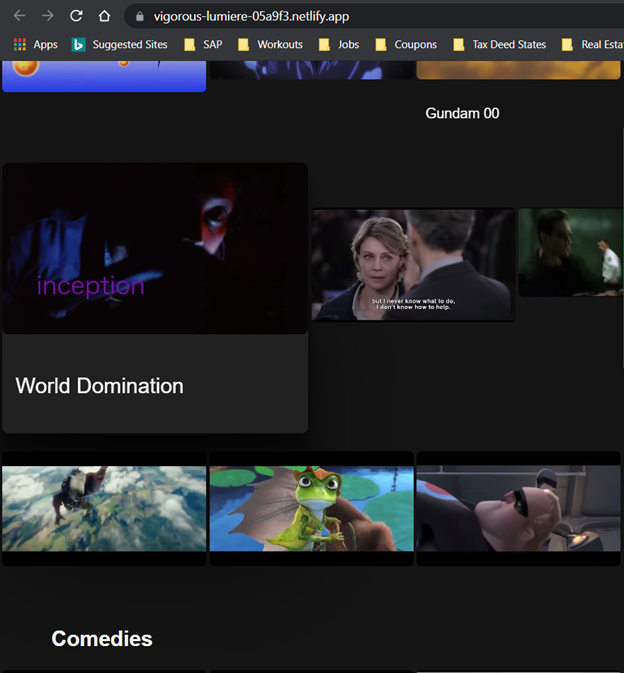Open the inception video thumbnail
The image size is (624, 673).
click(x=155, y=248)
